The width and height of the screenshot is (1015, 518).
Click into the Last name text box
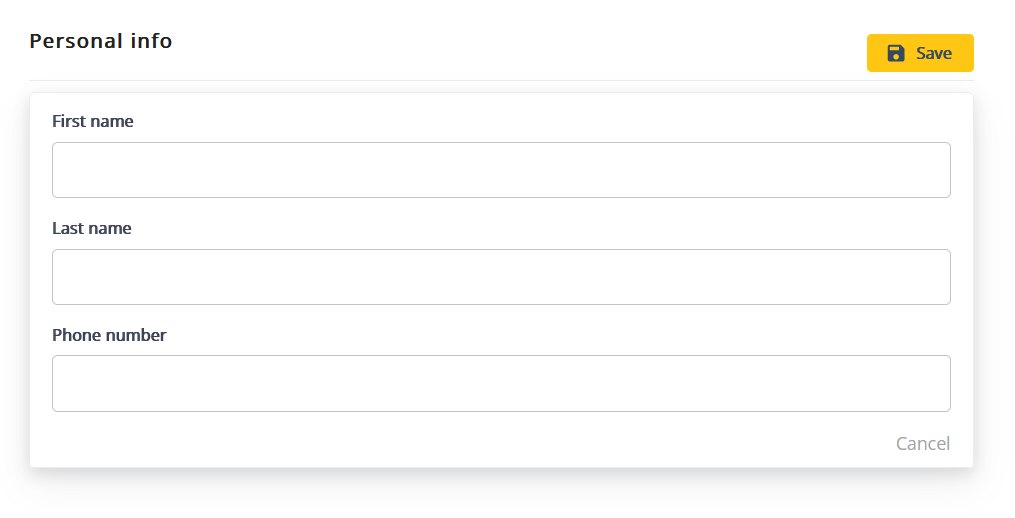pyautogui.click(x=501, y=277)
